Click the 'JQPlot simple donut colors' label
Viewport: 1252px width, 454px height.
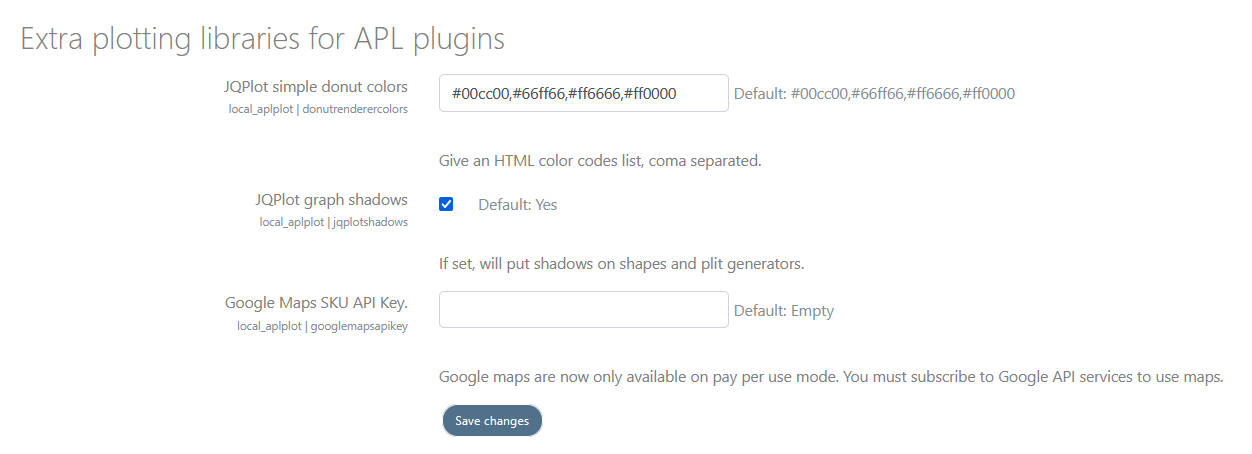point(315,87)
